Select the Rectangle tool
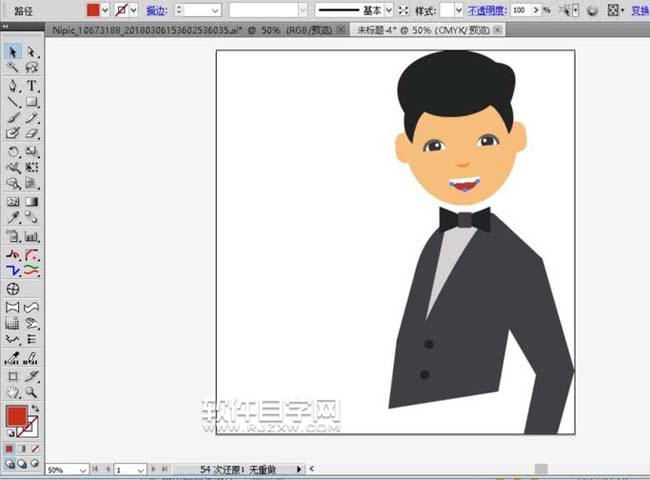 click(32, 101)
